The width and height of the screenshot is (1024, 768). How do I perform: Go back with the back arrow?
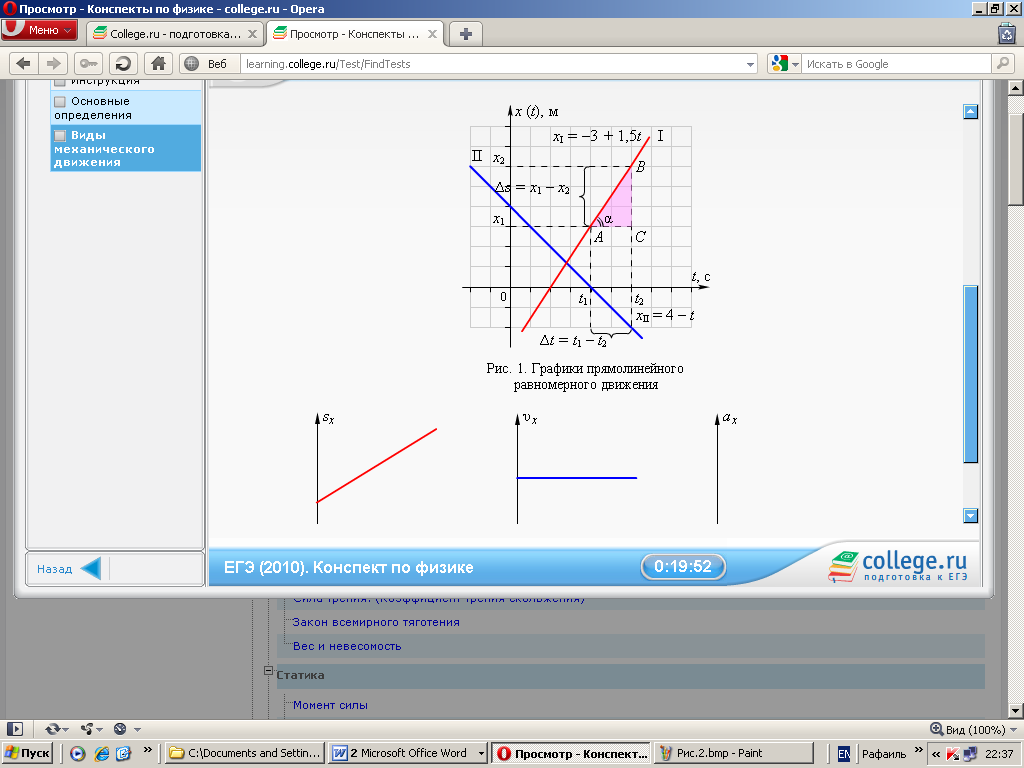(x=24, y=63)
